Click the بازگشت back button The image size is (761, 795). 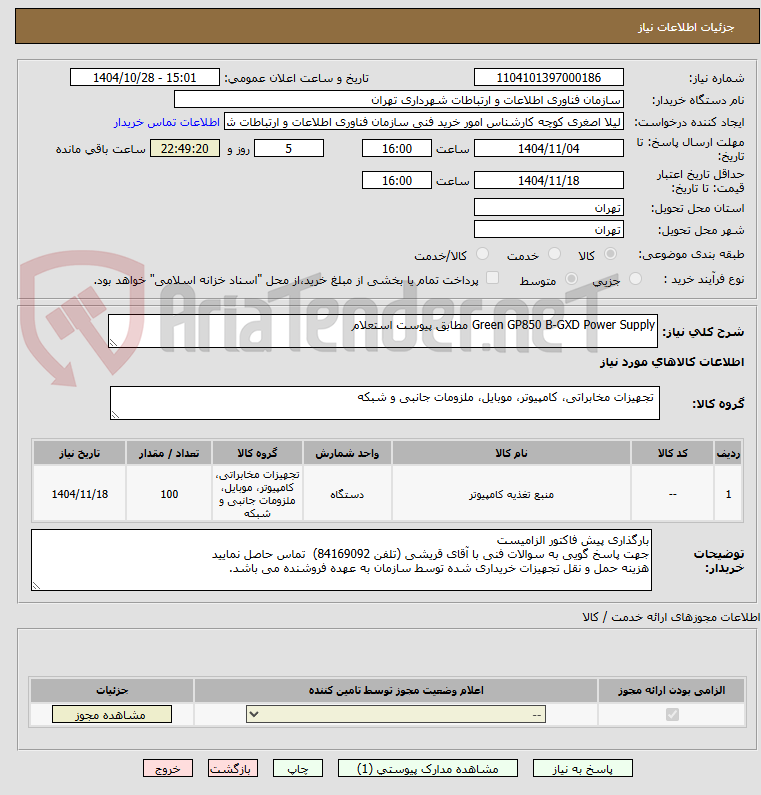click(x=233, y=769)
